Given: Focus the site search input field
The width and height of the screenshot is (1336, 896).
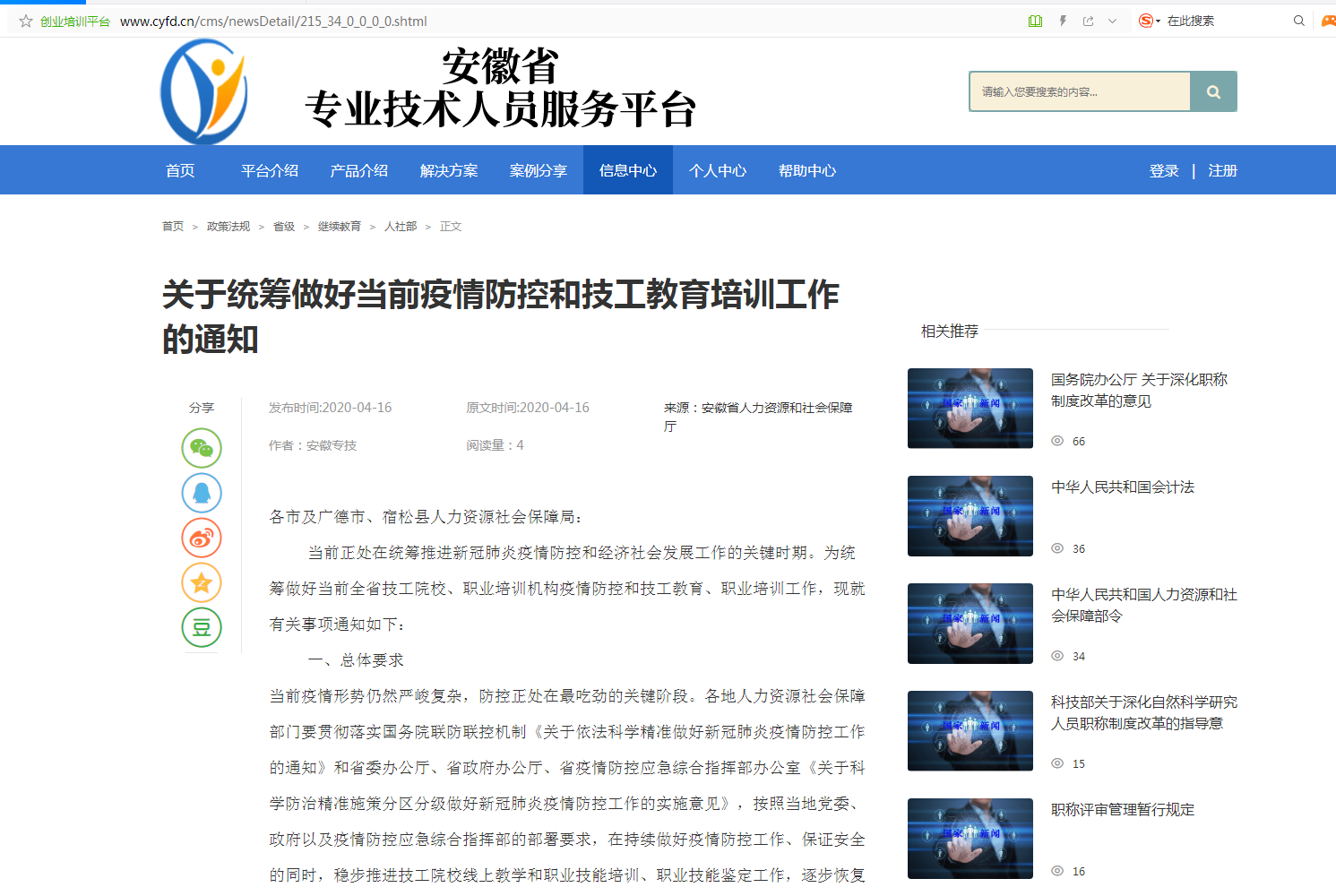Looking at the screenshot, I should pos(1080,91).
